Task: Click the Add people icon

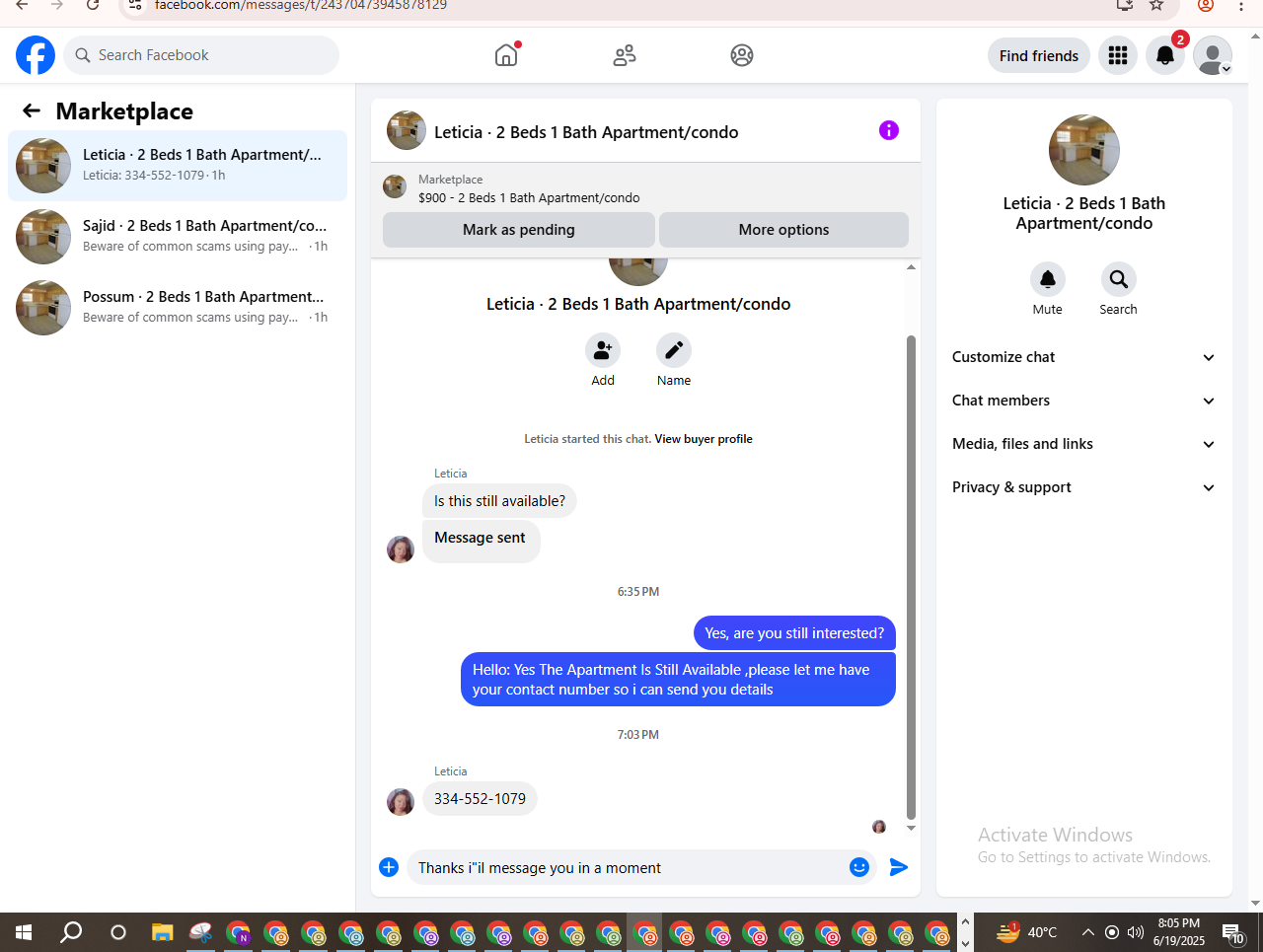Action: tap(603, 350)
